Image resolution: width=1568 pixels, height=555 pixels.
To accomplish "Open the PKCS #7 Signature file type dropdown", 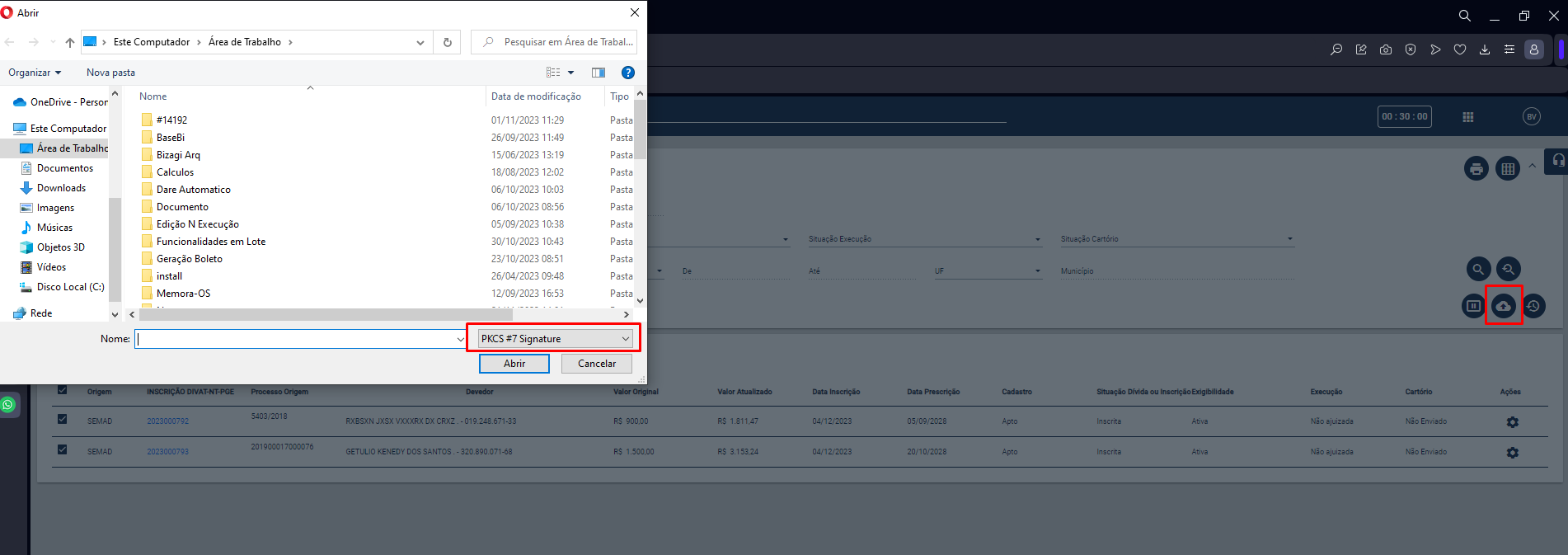I will pos(555,339).
